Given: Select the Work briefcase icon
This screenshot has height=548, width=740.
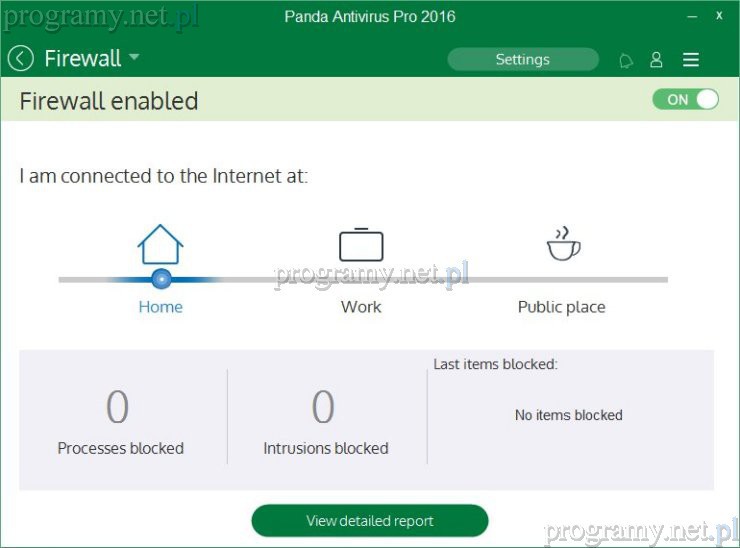Looking at the screenshot, I should (x=361, y=244).
